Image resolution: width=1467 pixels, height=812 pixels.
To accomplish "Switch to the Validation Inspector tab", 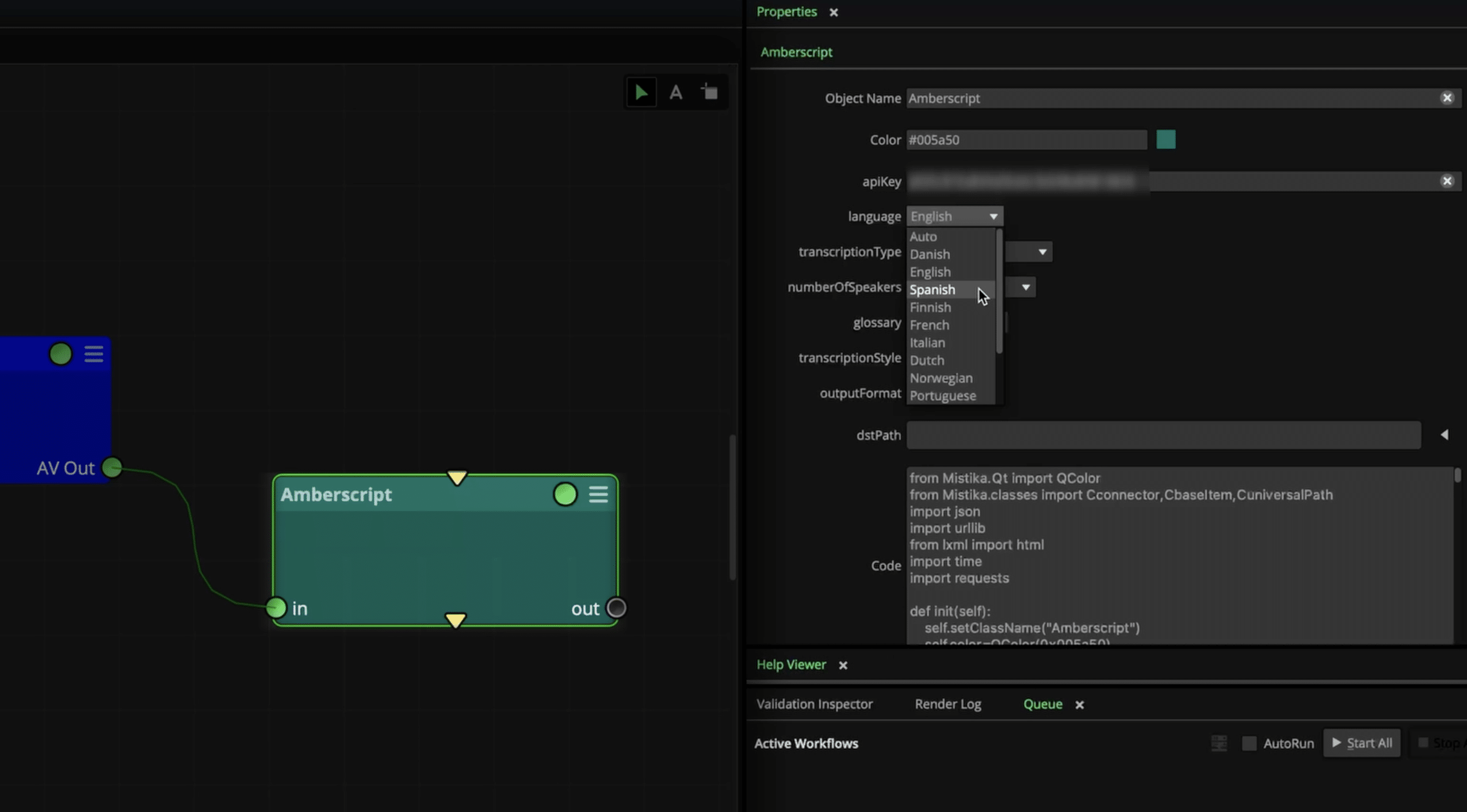I will point(814,704).
